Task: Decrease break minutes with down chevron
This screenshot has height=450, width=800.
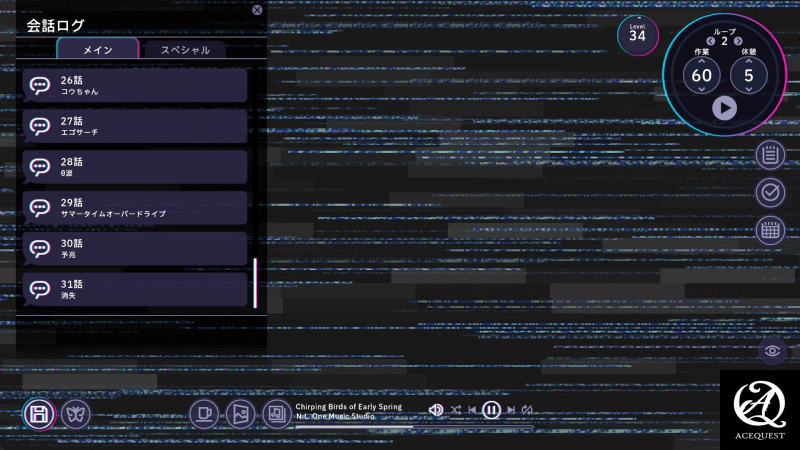Action: coord(748,90)
